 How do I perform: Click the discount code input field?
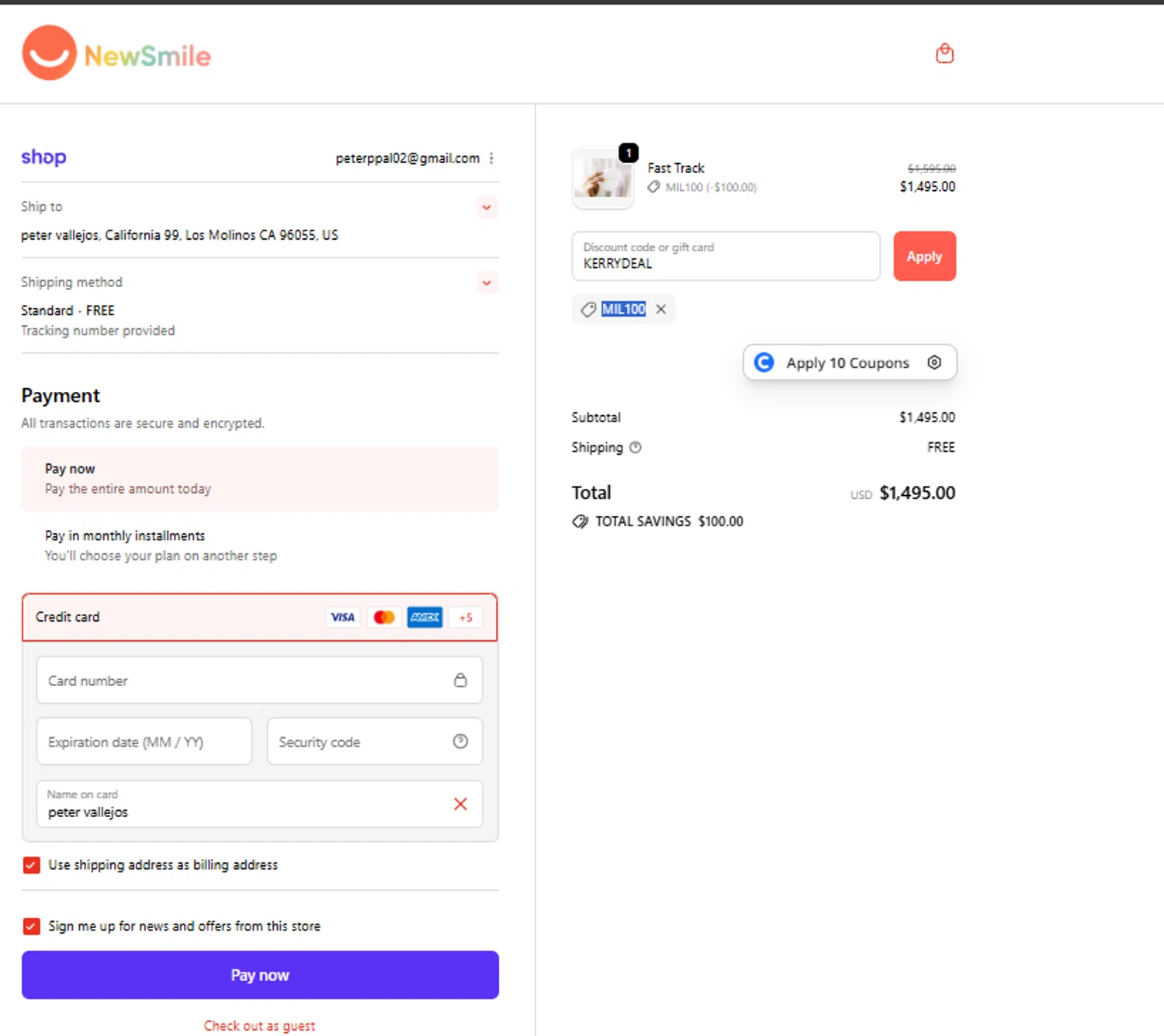(726, 256)
